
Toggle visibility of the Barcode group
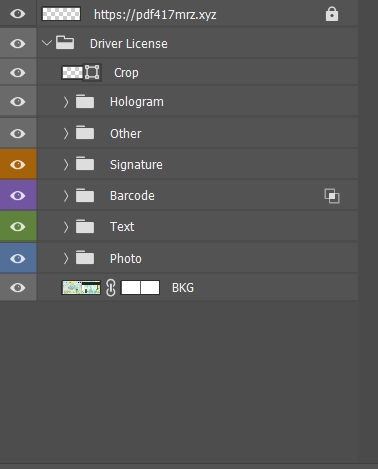click(18, 196)
